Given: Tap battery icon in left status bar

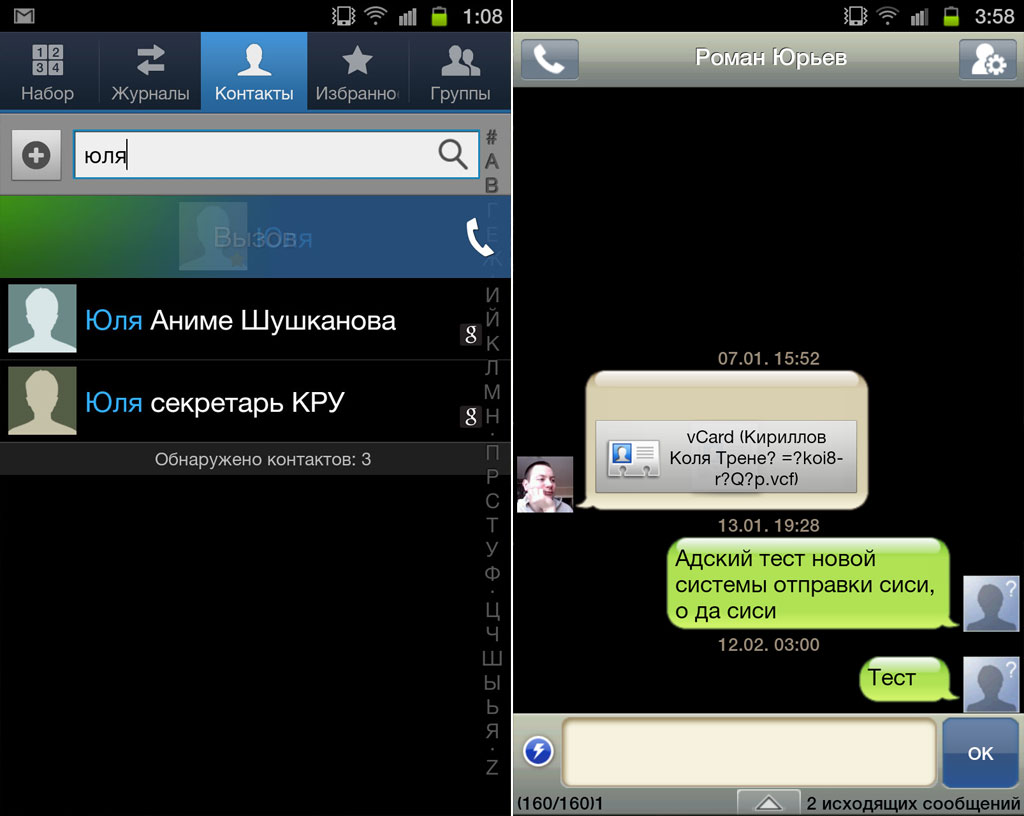Looking at the screenshot, I should tap(440, 16).
